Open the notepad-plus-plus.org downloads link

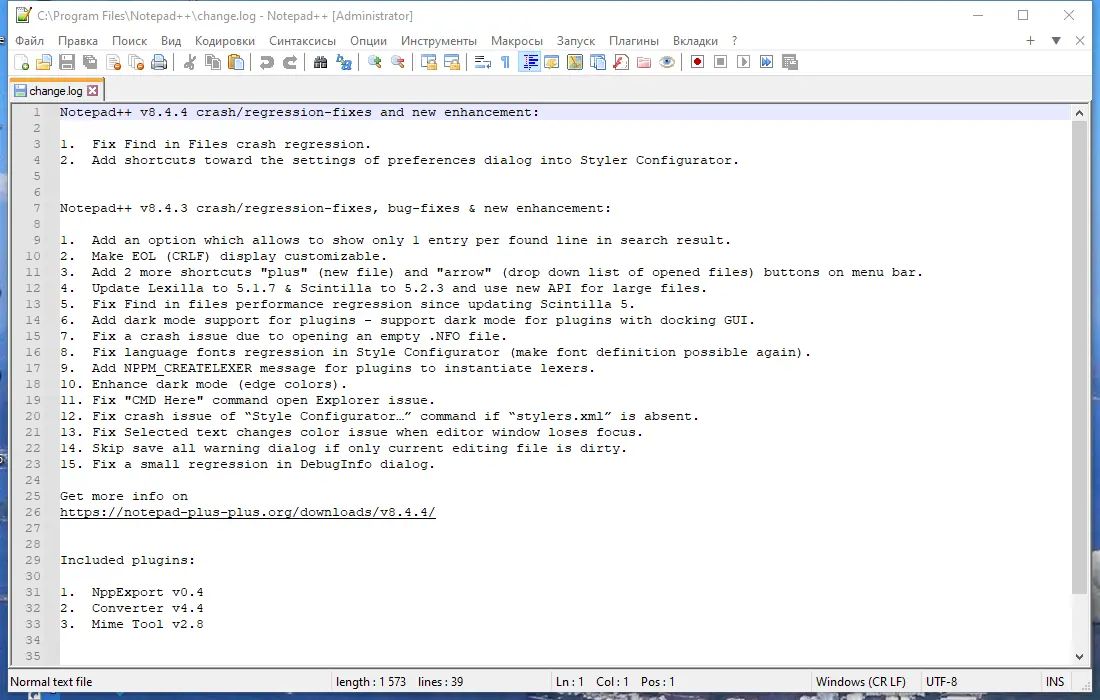coord(248,512)
